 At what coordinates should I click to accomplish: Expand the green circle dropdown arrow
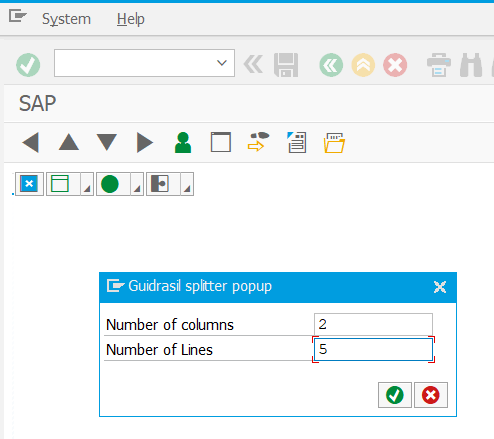tap(137, 184)
